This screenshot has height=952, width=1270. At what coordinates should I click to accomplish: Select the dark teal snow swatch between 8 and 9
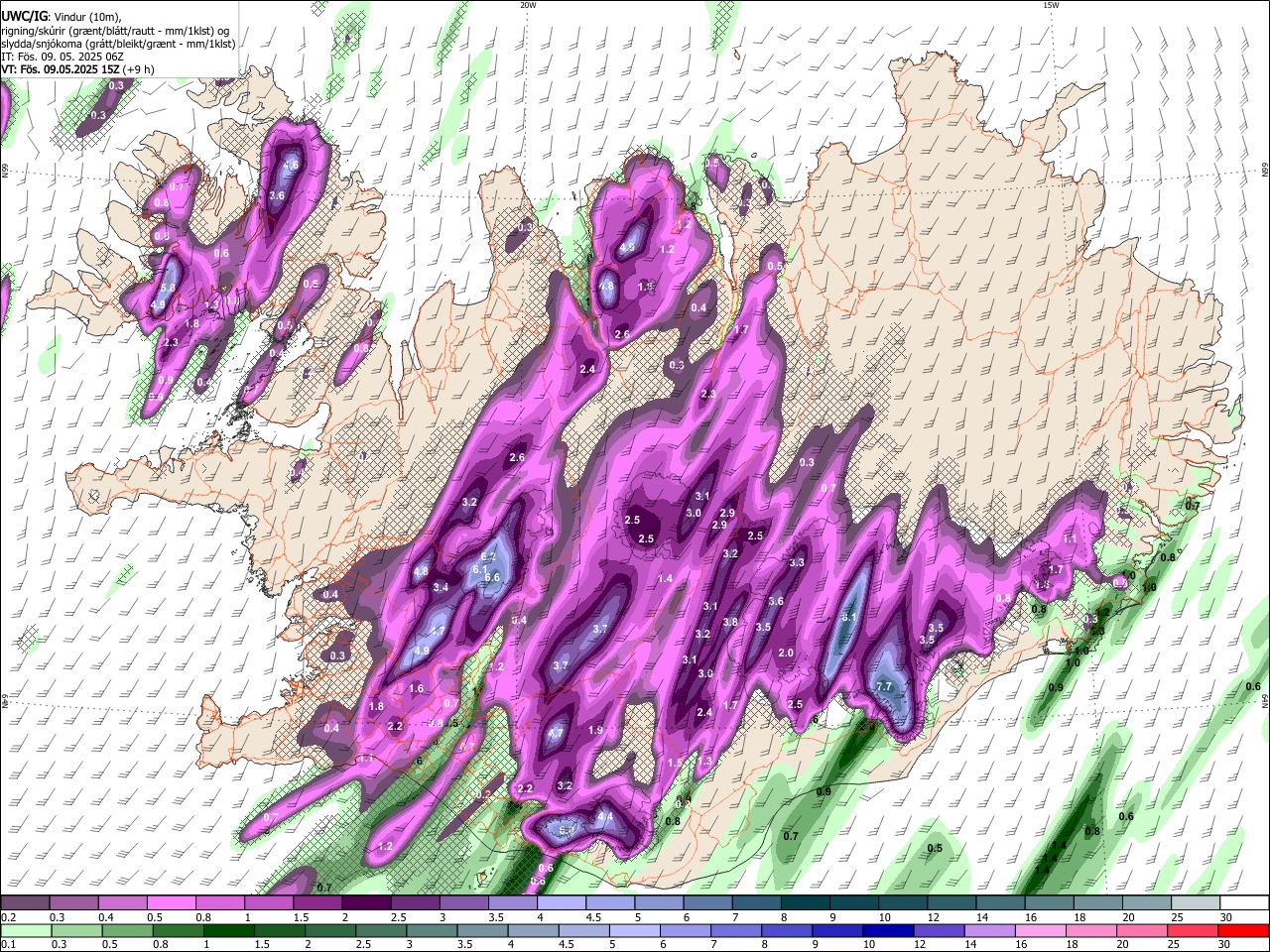(x=804, y=902)
